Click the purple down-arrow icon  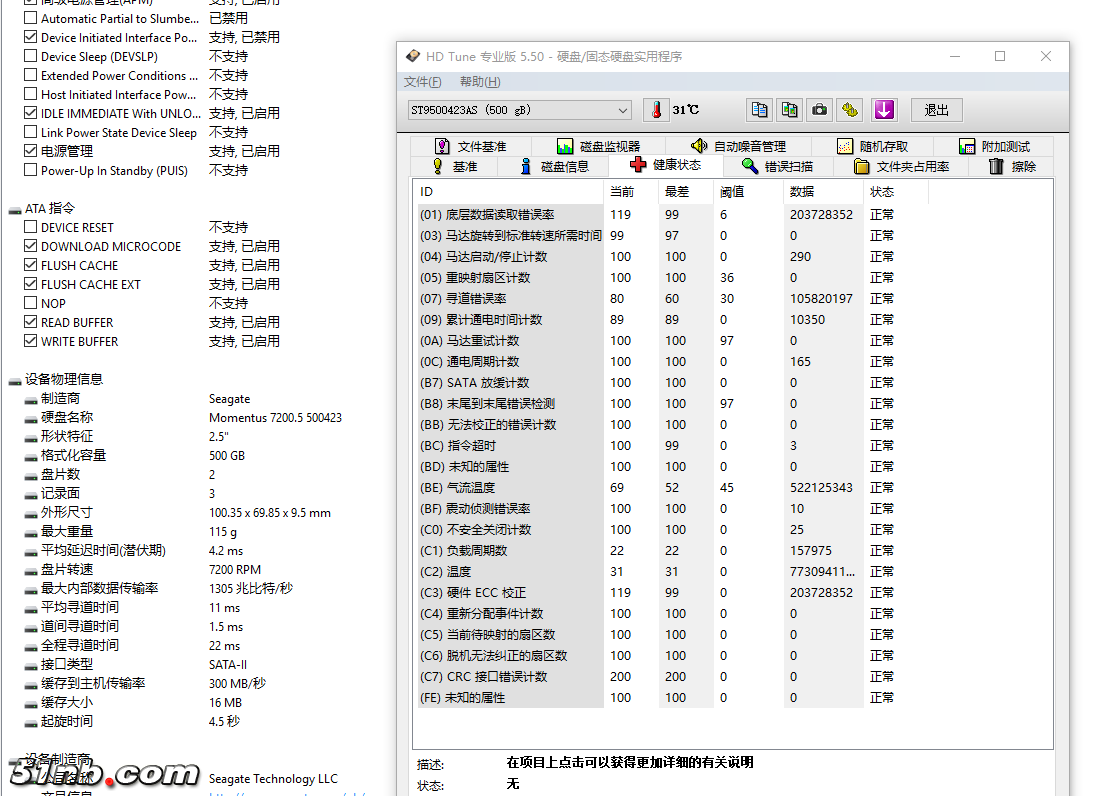pos(884,110)
